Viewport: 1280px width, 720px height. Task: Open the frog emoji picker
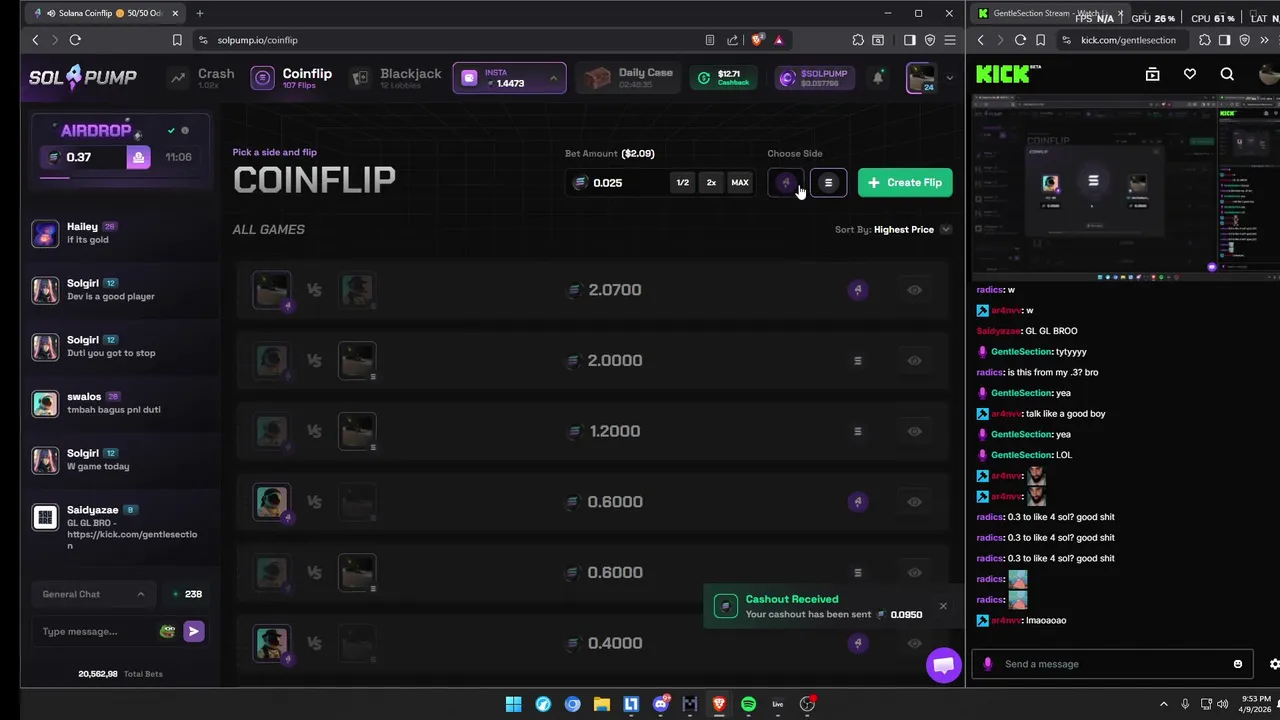pos(167,632)
